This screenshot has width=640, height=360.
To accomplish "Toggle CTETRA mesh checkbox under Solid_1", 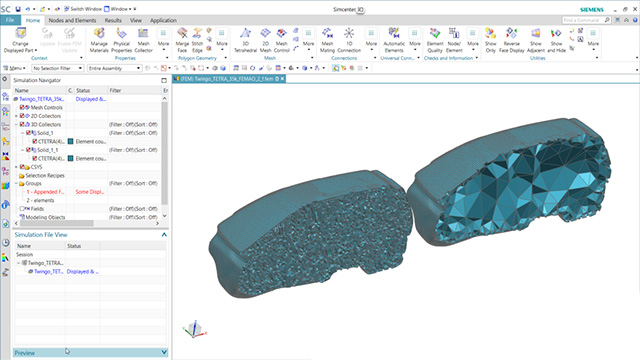I will (x=35, y=142).
